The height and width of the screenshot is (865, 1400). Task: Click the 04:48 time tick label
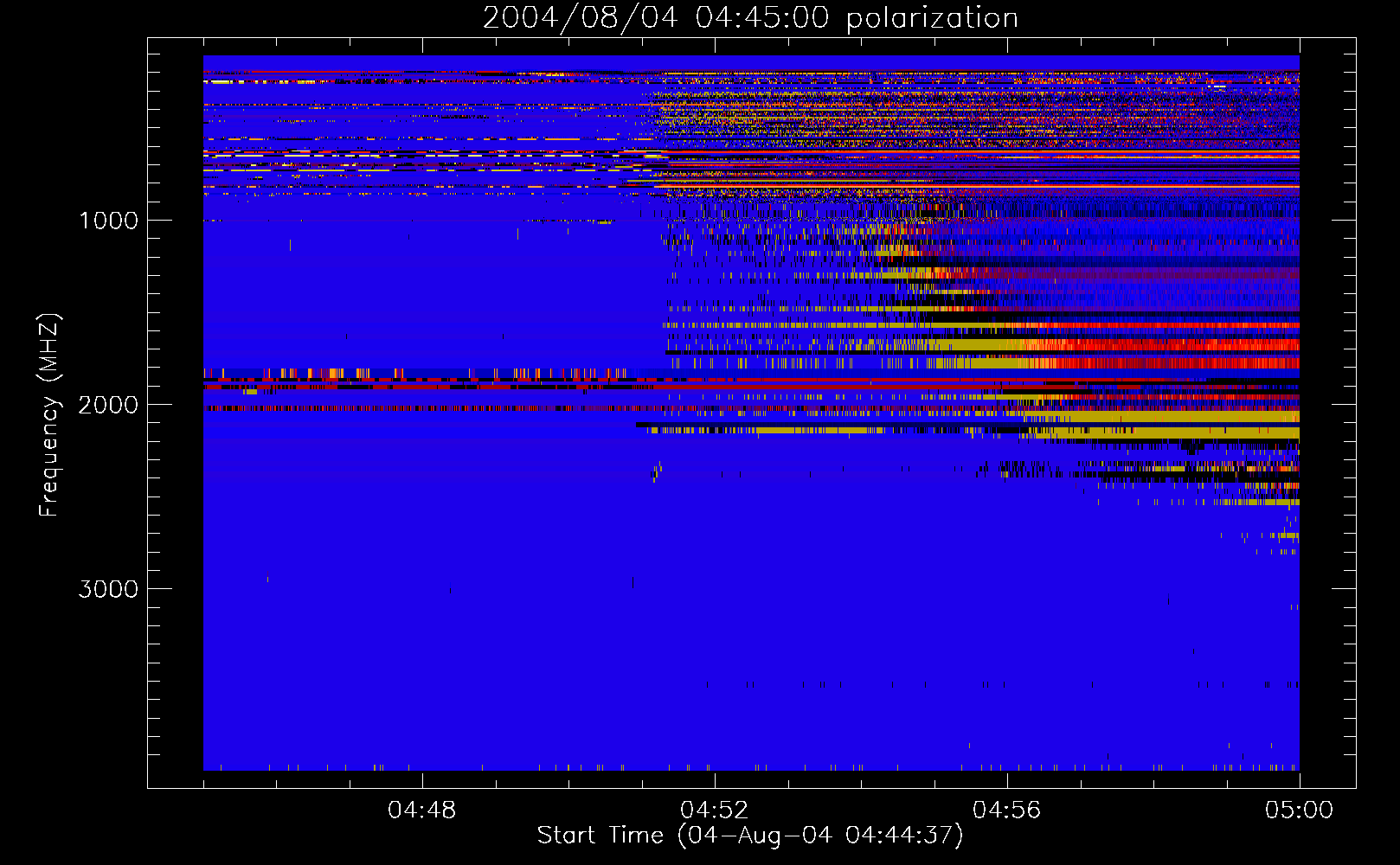(x=422, y=811)
